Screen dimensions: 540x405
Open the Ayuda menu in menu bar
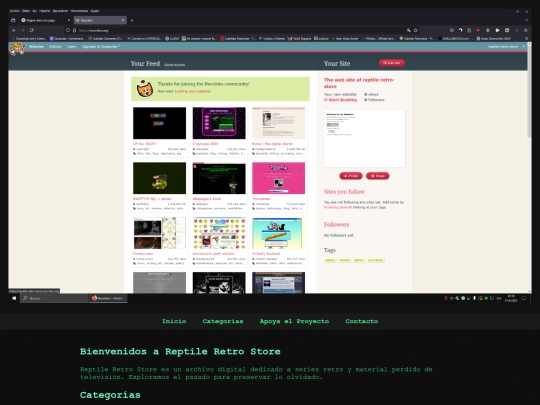[95, 11]
